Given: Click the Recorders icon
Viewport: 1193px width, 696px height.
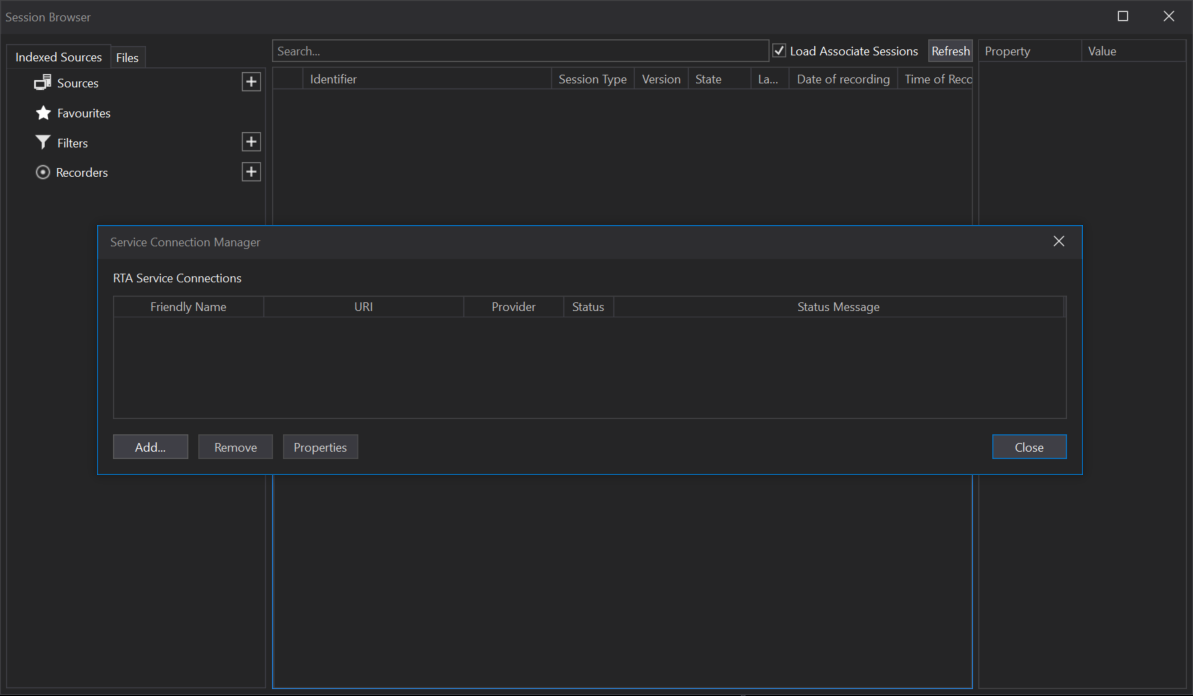Looking at the screenshot, I should coord(42,172).
